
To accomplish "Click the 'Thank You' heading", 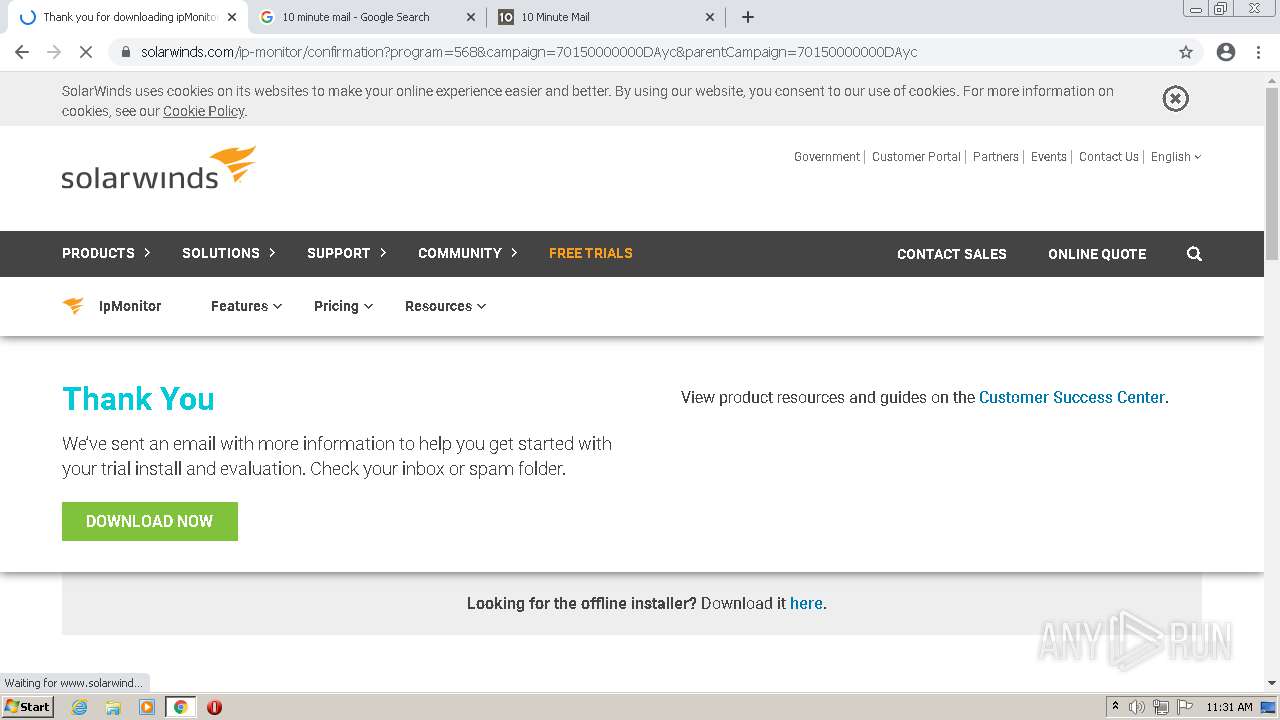I will (138, 399).
